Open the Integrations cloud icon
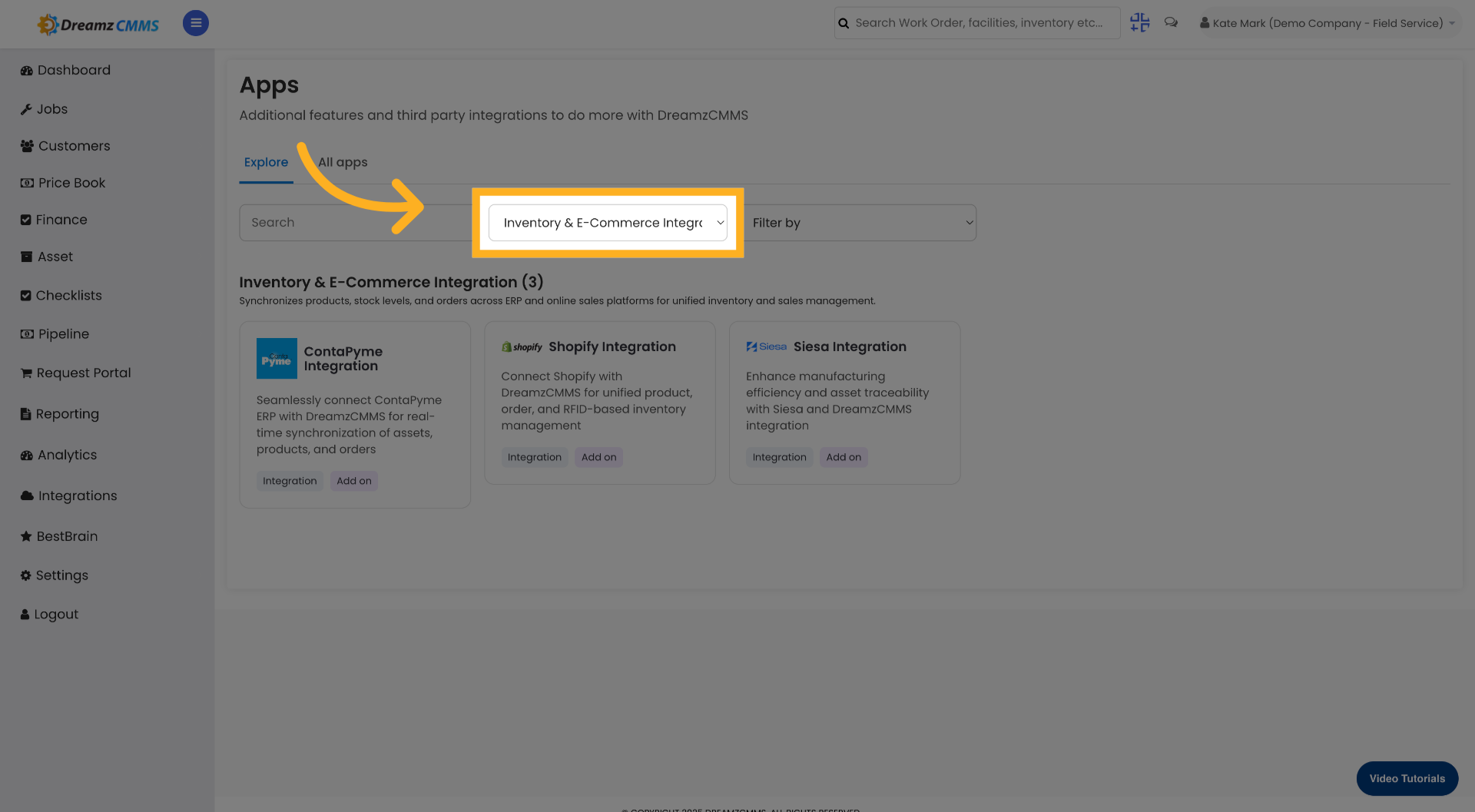The height and width of the screenshot is (812, 1475). pyautogui.click(x=26, y=495)
